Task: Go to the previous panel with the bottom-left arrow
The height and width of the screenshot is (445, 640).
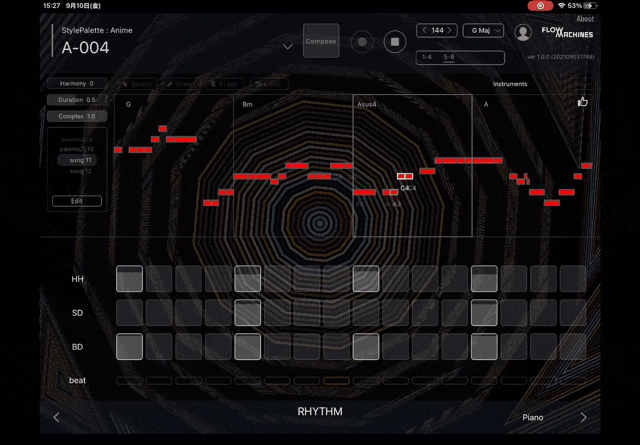Action: 57,417
